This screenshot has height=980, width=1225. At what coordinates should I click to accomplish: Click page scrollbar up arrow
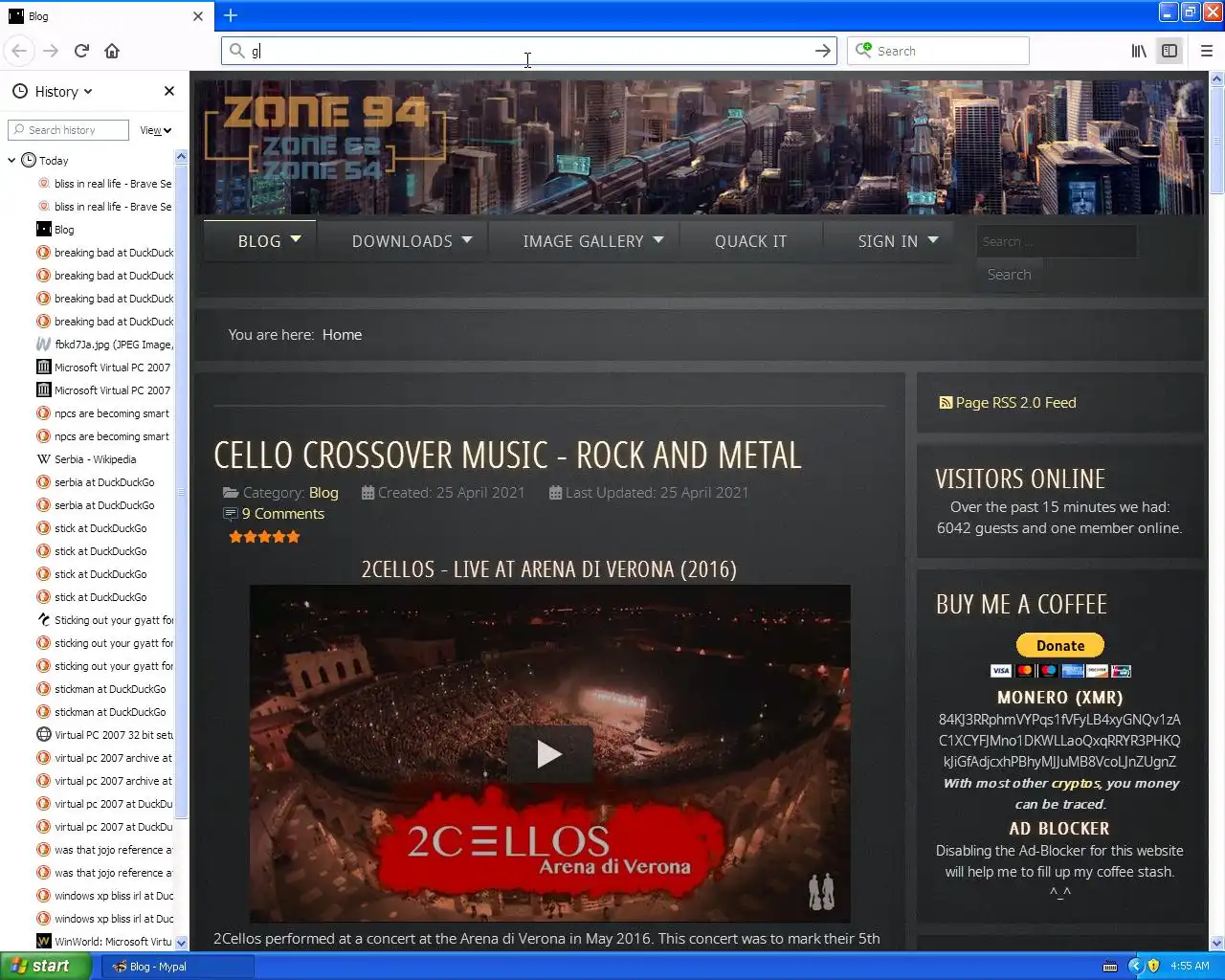pyautogui.click(x=1216, y=79)
